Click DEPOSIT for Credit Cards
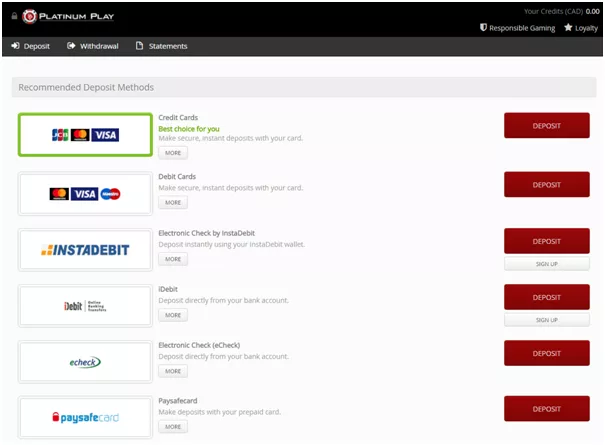This screenshot has width=605, height=445. coord(547,125)
